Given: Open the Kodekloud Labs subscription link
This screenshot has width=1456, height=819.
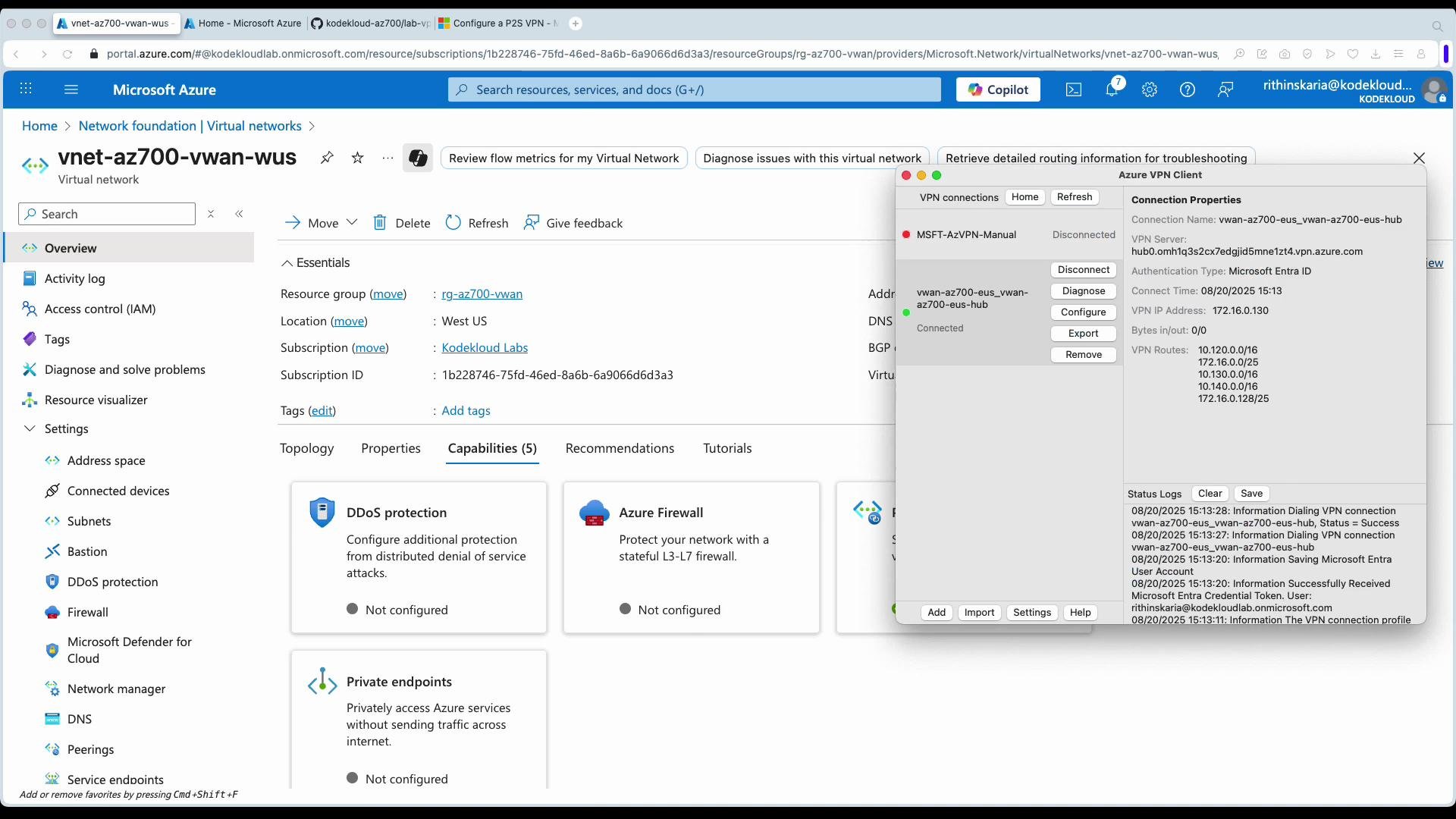Looking at the screenshot, I should pyautogui.click(x=485, y=348).
